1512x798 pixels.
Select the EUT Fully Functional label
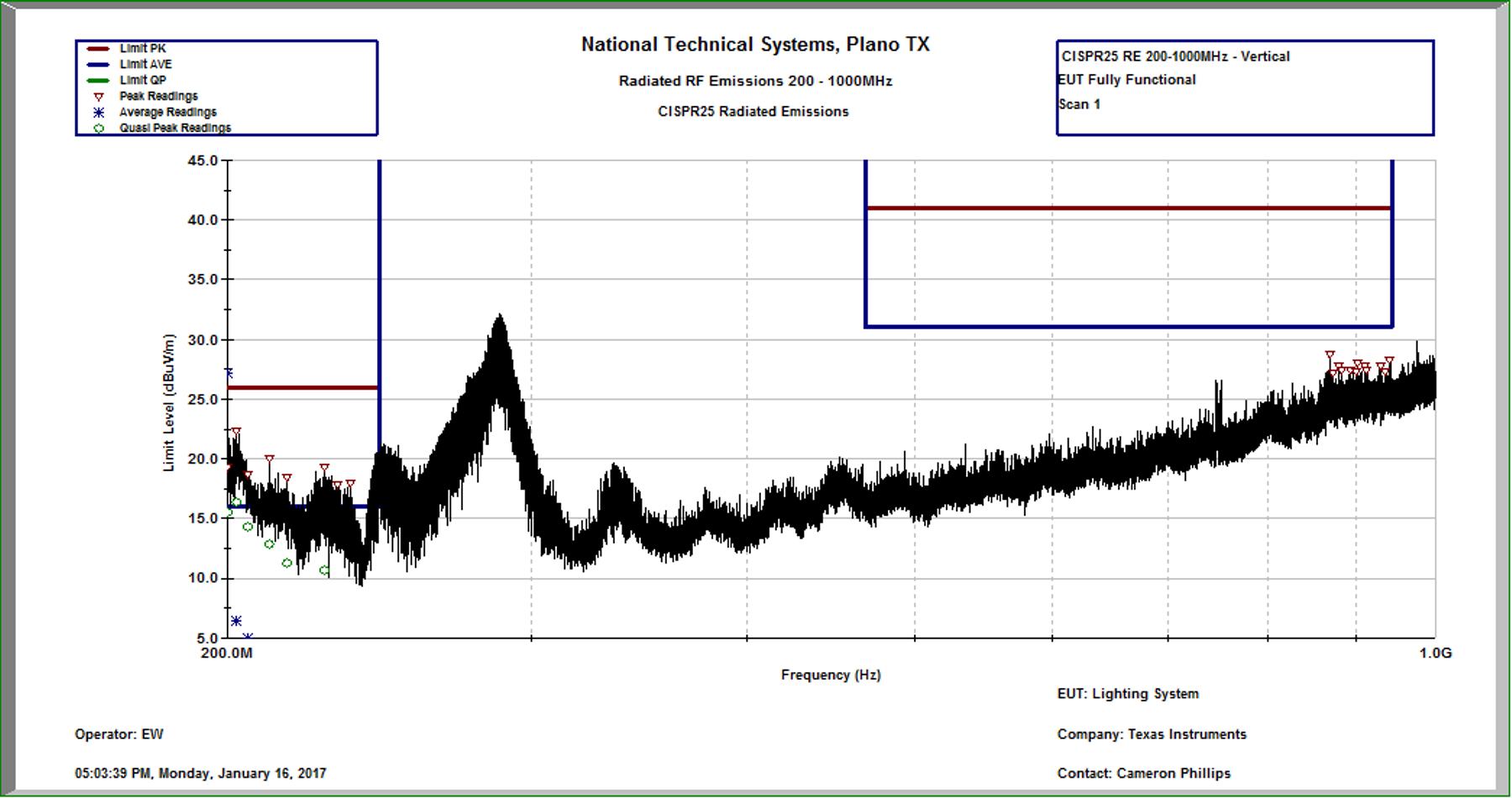[x=1126, y=80]
